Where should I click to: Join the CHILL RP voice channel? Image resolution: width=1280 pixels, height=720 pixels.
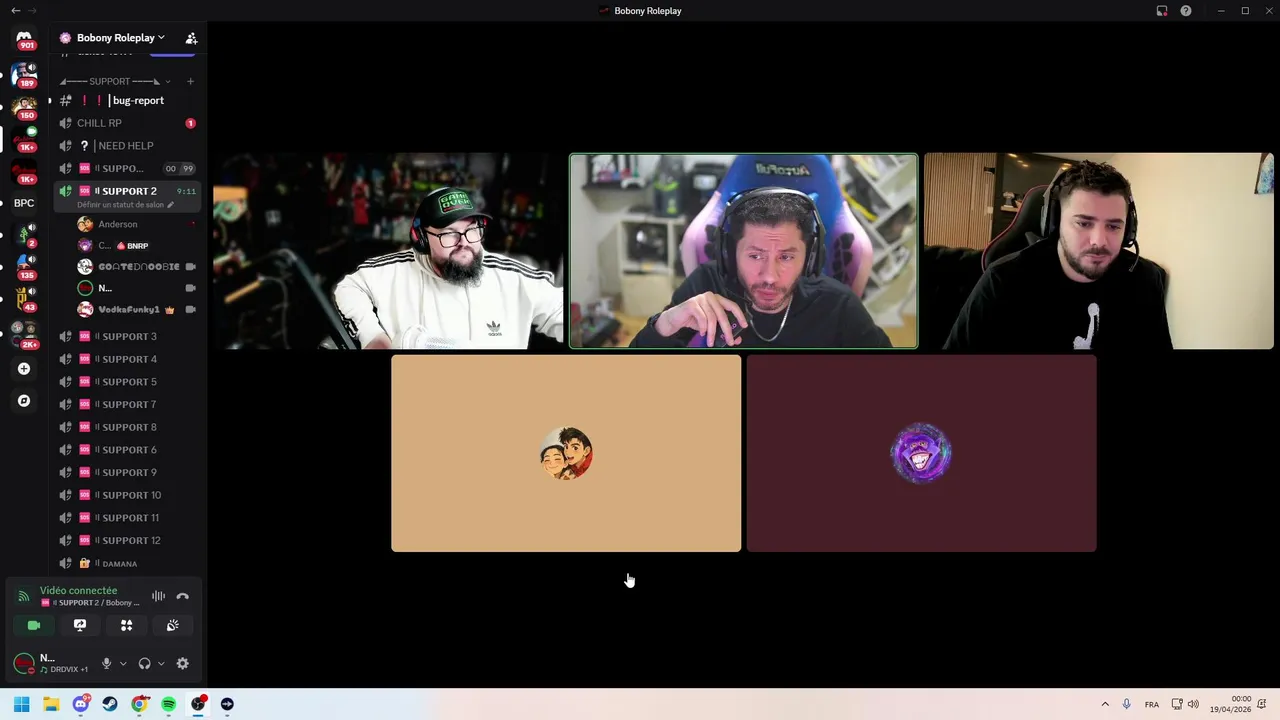(127, 123)
